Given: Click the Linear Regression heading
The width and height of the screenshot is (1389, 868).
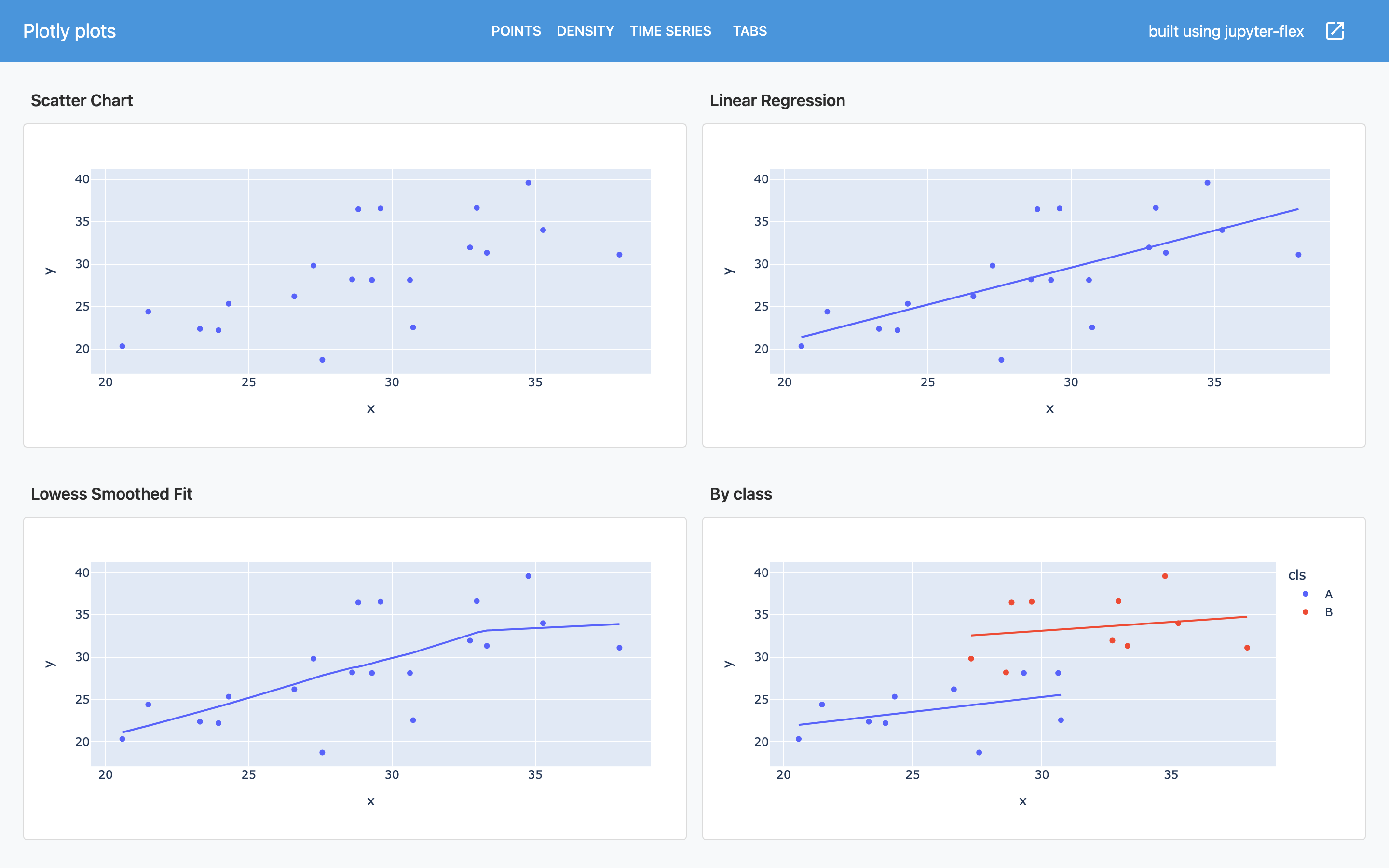Looking at the screenshot, I should point(777,100).
